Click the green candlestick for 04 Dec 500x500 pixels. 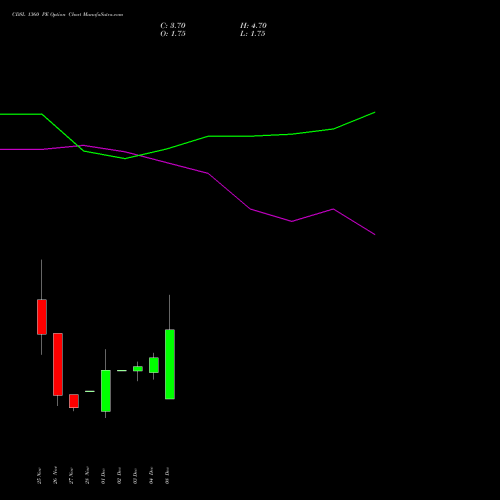(x=154, y=365)
